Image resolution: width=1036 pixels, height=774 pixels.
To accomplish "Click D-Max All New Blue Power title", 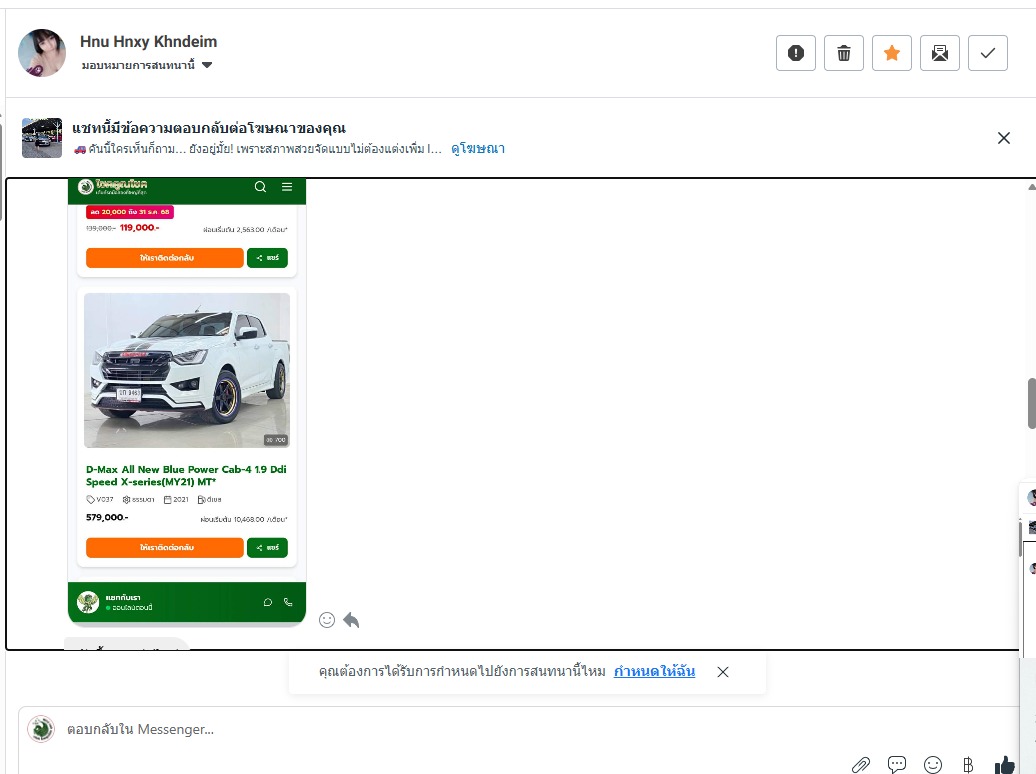I will [186, 475].
